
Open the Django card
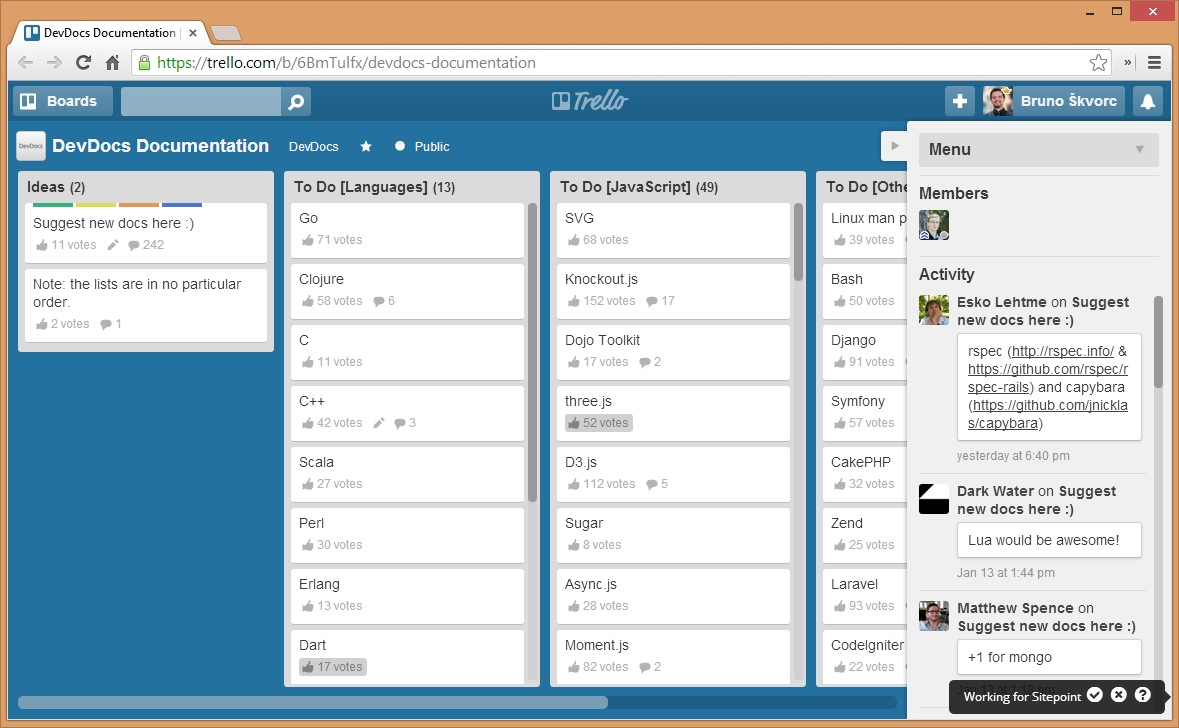click(x=865, y=352)
